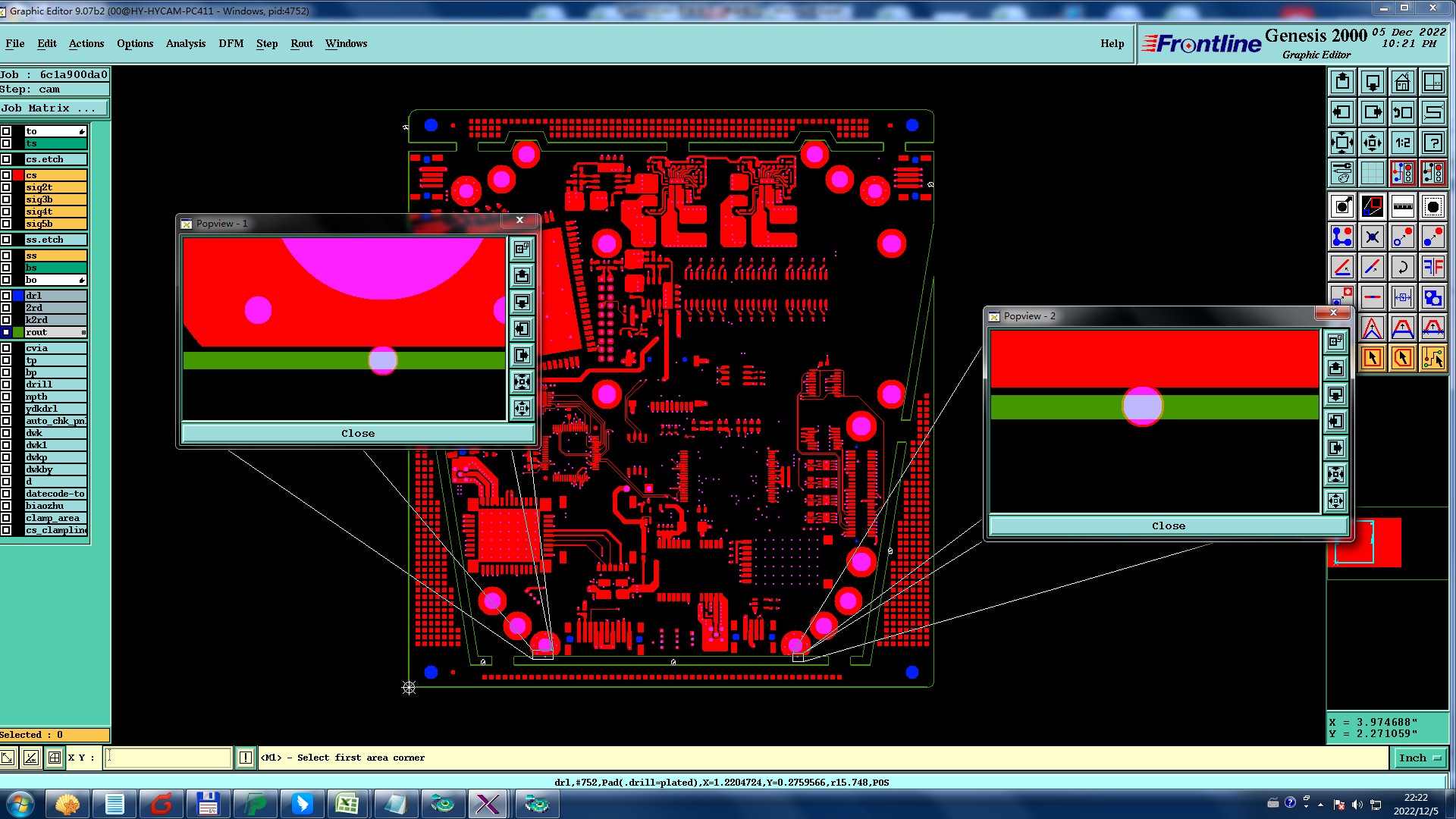Open the Analysis menu
Screen dimensions: 1456x819
tap(185, 43)
